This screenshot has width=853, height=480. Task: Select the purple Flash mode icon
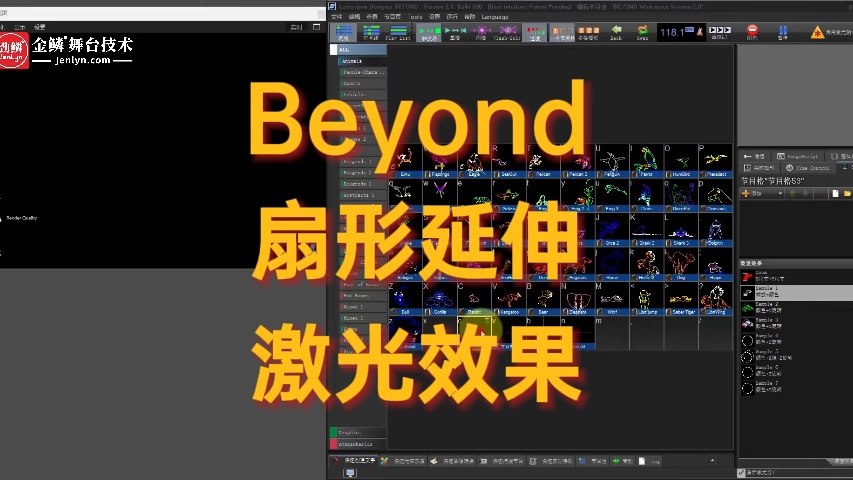pyautogui.click(x=481, y=33)
